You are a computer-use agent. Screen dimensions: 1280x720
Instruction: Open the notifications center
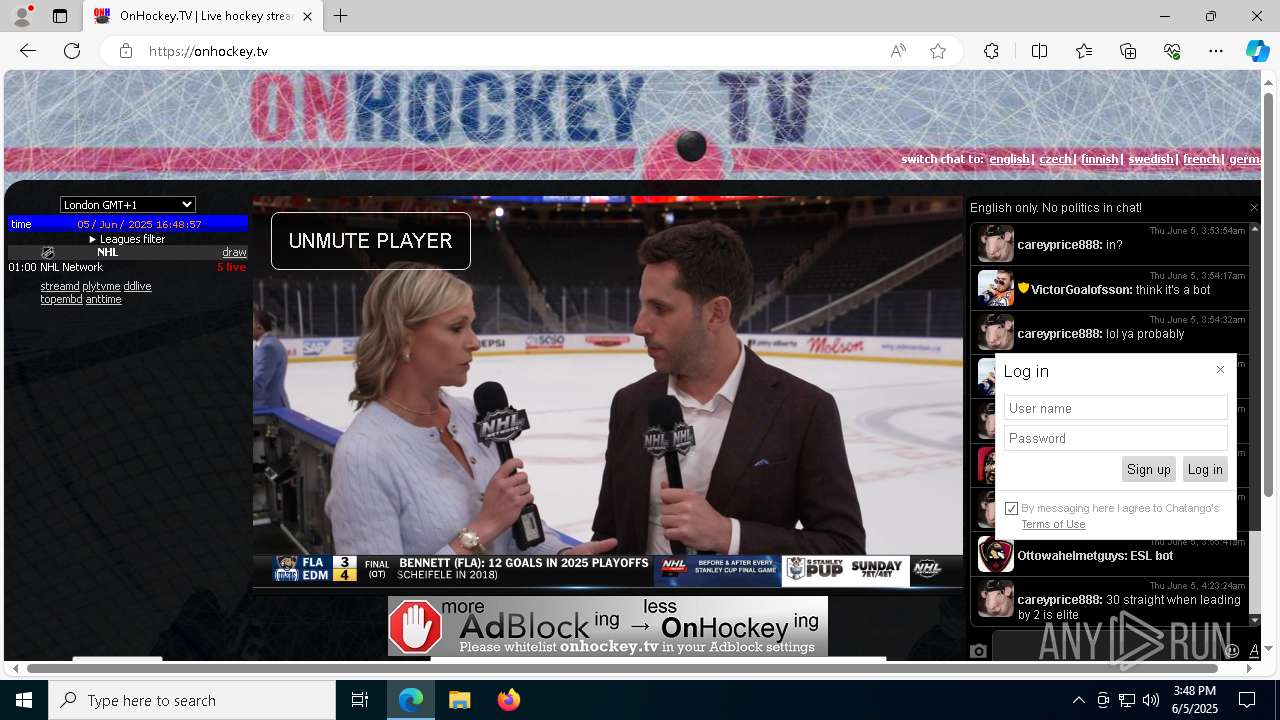coord(1247,700)
